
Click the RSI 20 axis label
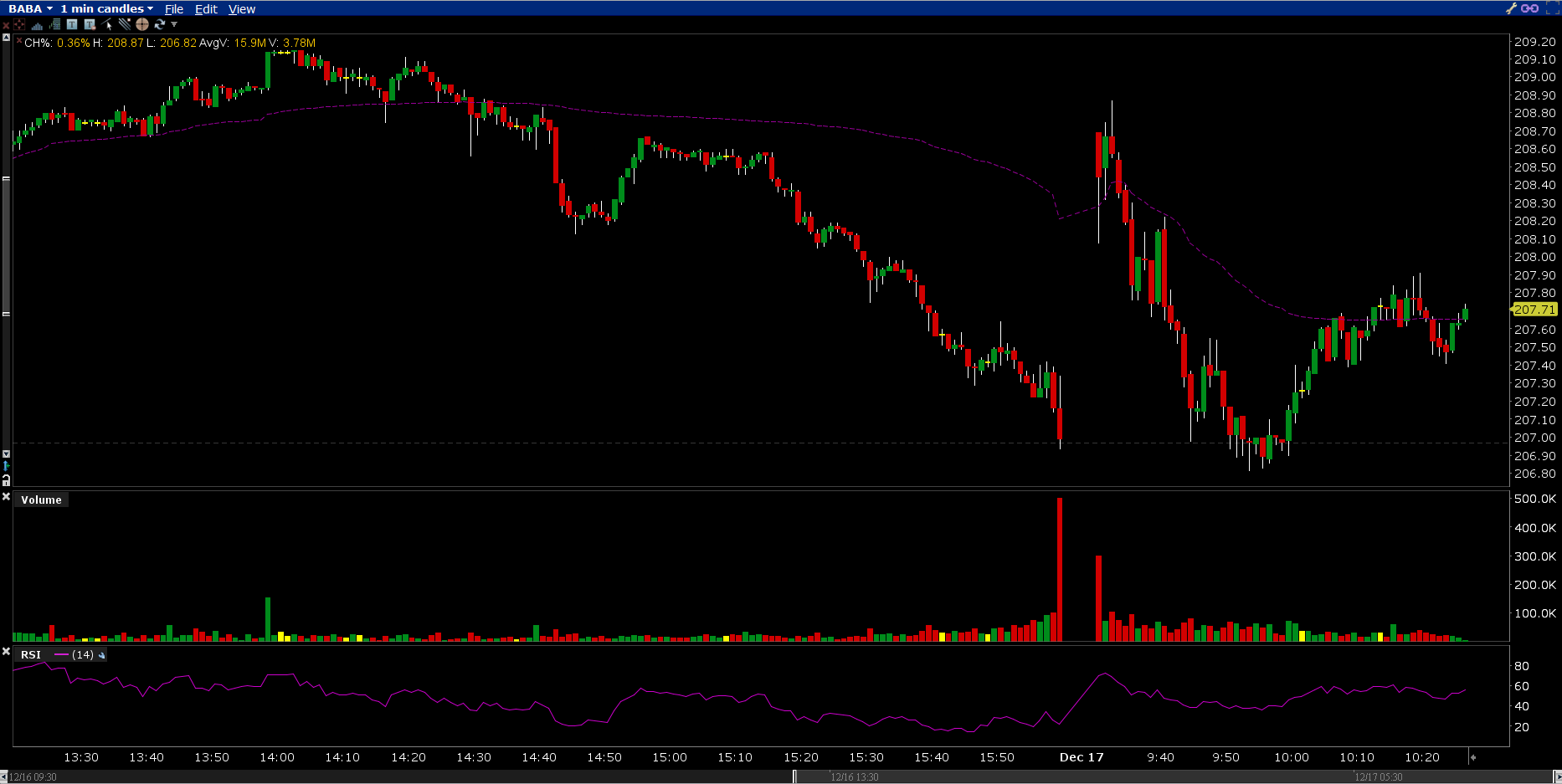(x=1522, y=727)
